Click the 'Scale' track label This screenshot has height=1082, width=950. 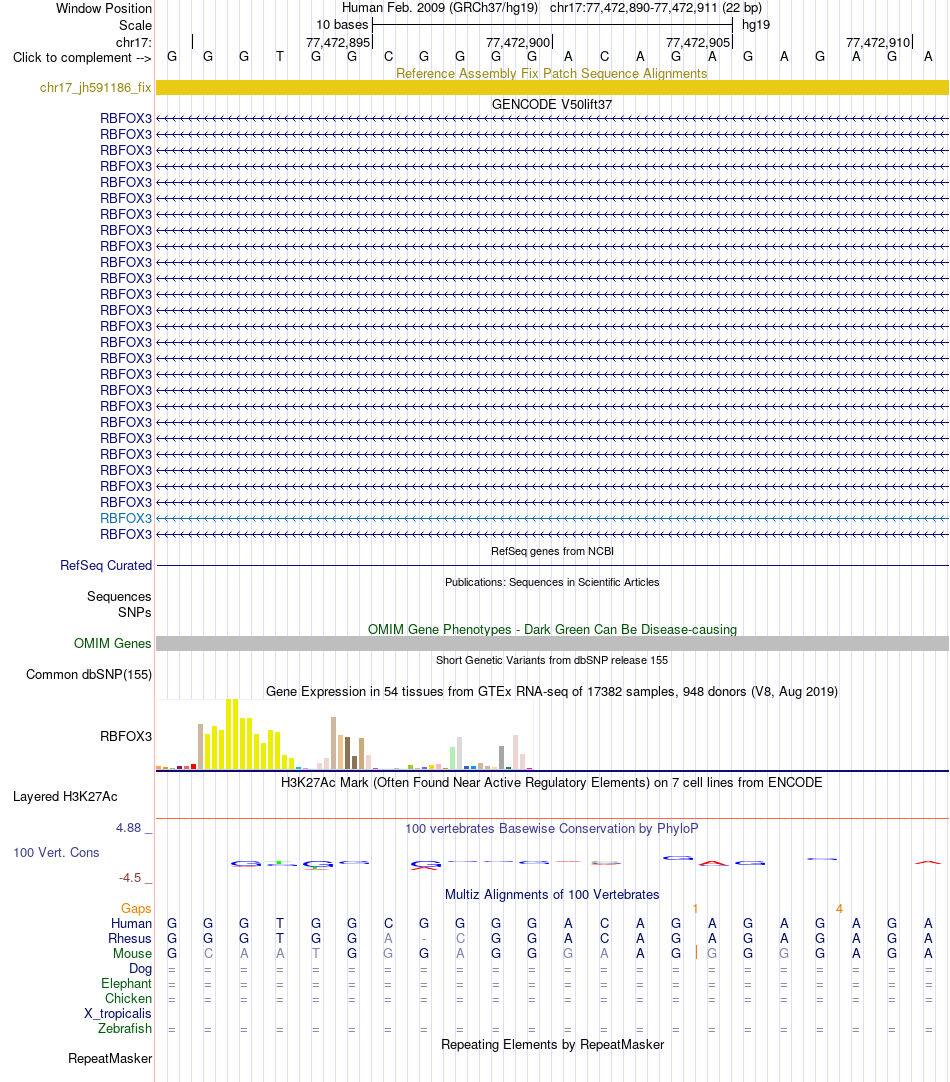[x=135, y=26]
